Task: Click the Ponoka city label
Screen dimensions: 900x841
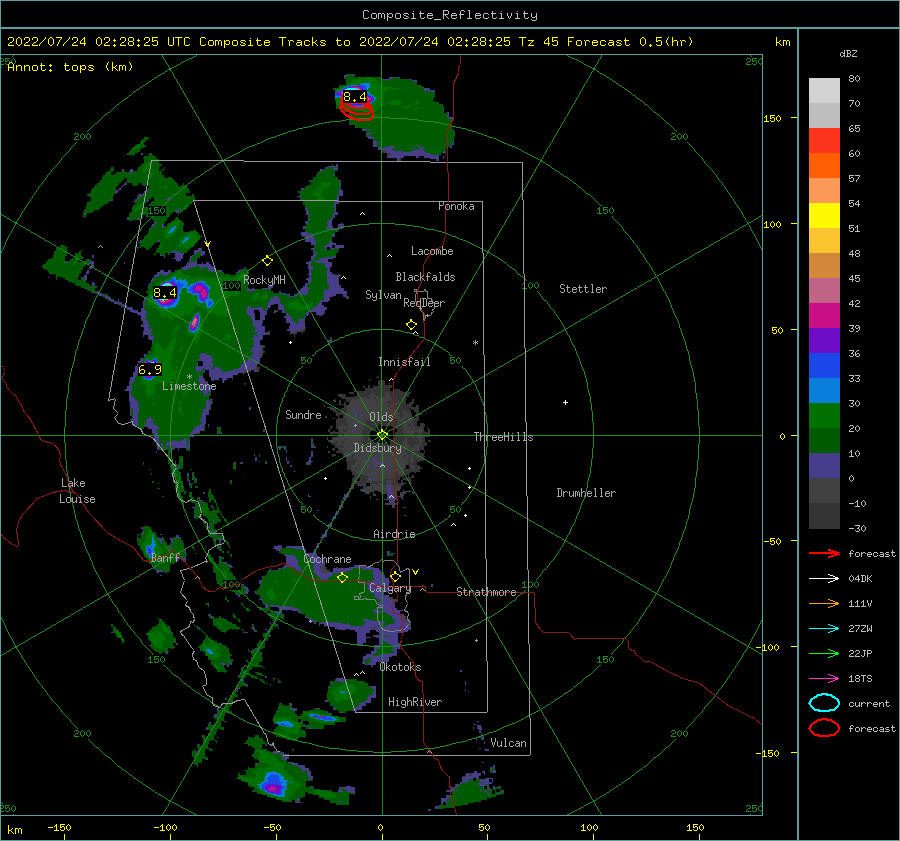Action: click(x=456, y=206)
